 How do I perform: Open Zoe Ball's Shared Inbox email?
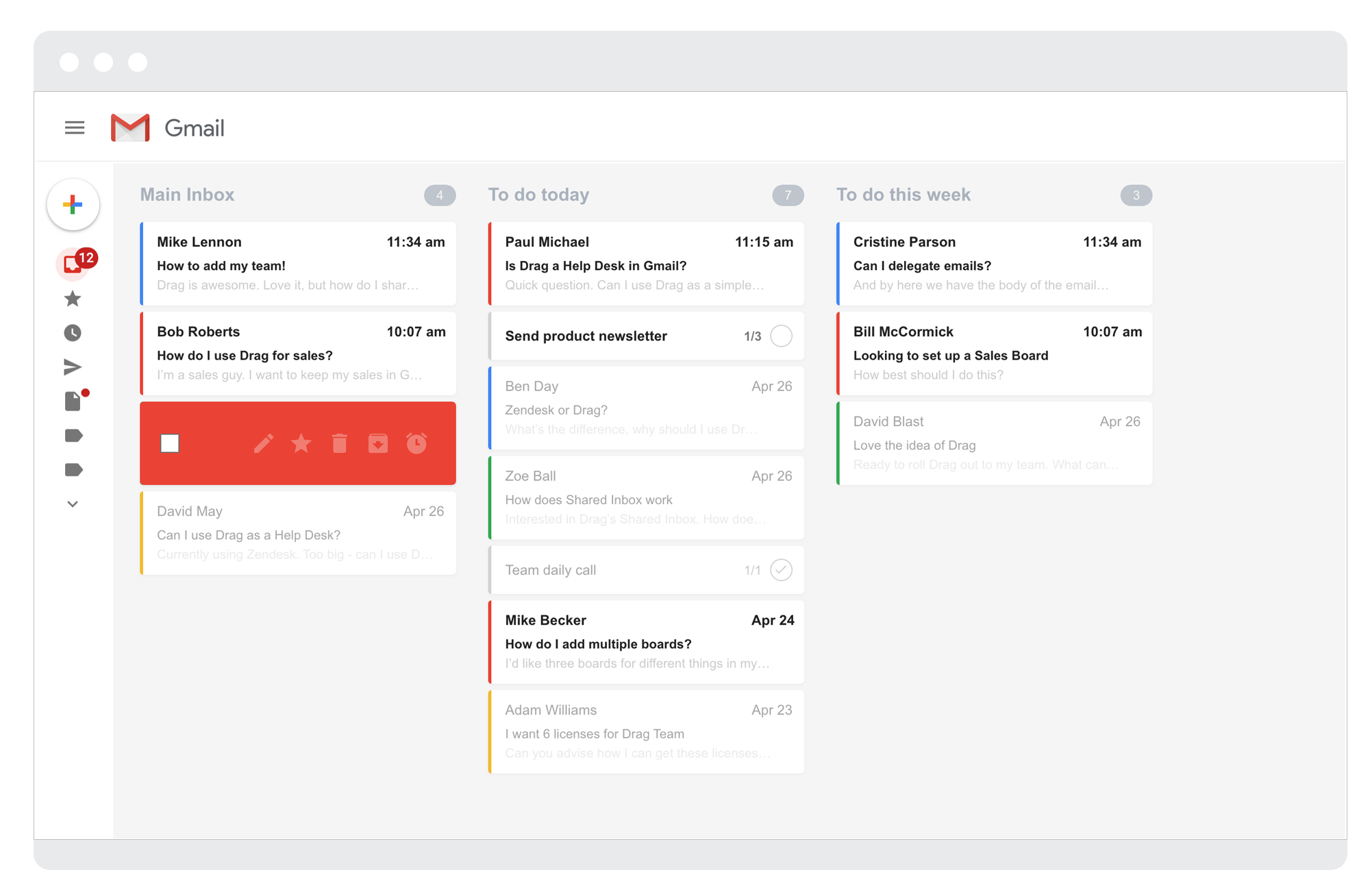point(646,498)
